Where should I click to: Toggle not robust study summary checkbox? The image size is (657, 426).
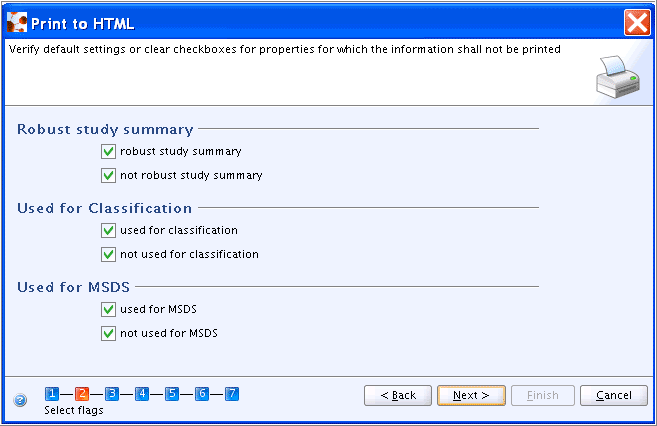pos(108,175)
